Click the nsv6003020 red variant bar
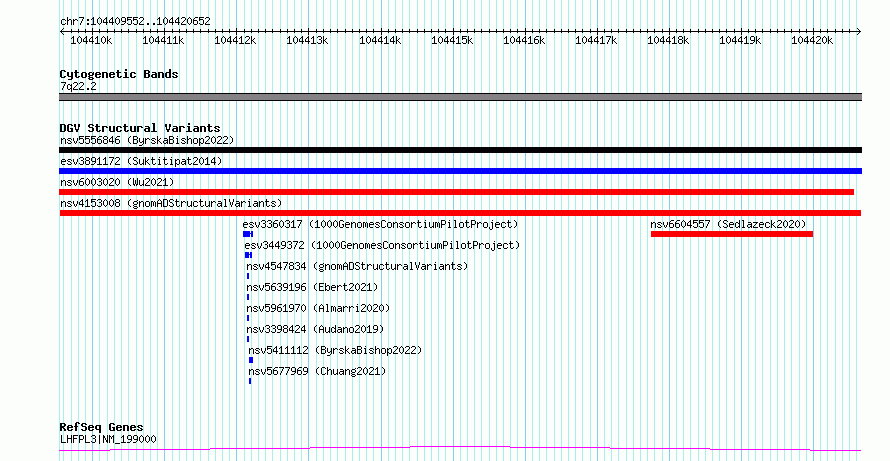 pos(456,192)
